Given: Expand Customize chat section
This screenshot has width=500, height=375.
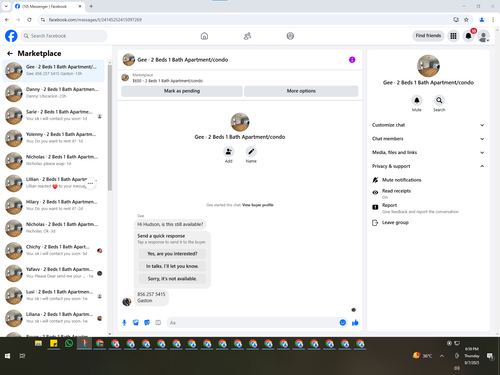Looking at the screenshot, I should [x=428, y=125].
